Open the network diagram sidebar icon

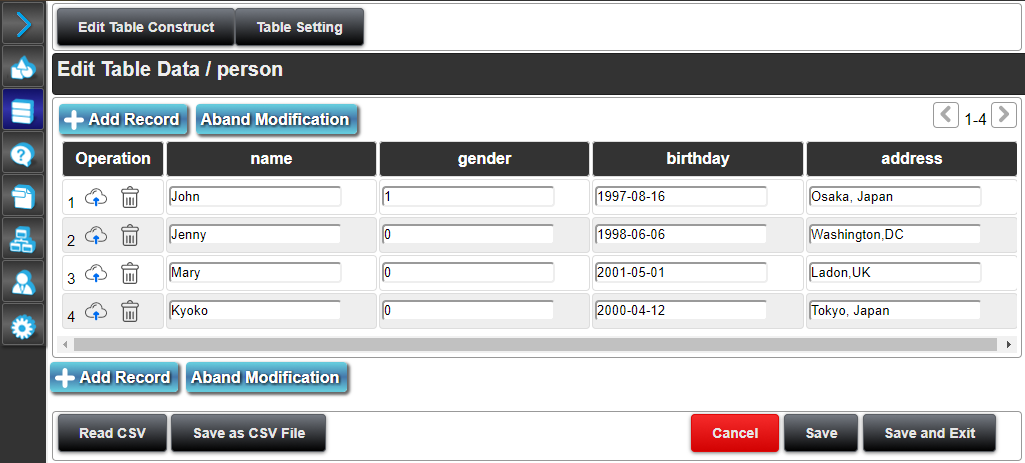pos(22,240)
